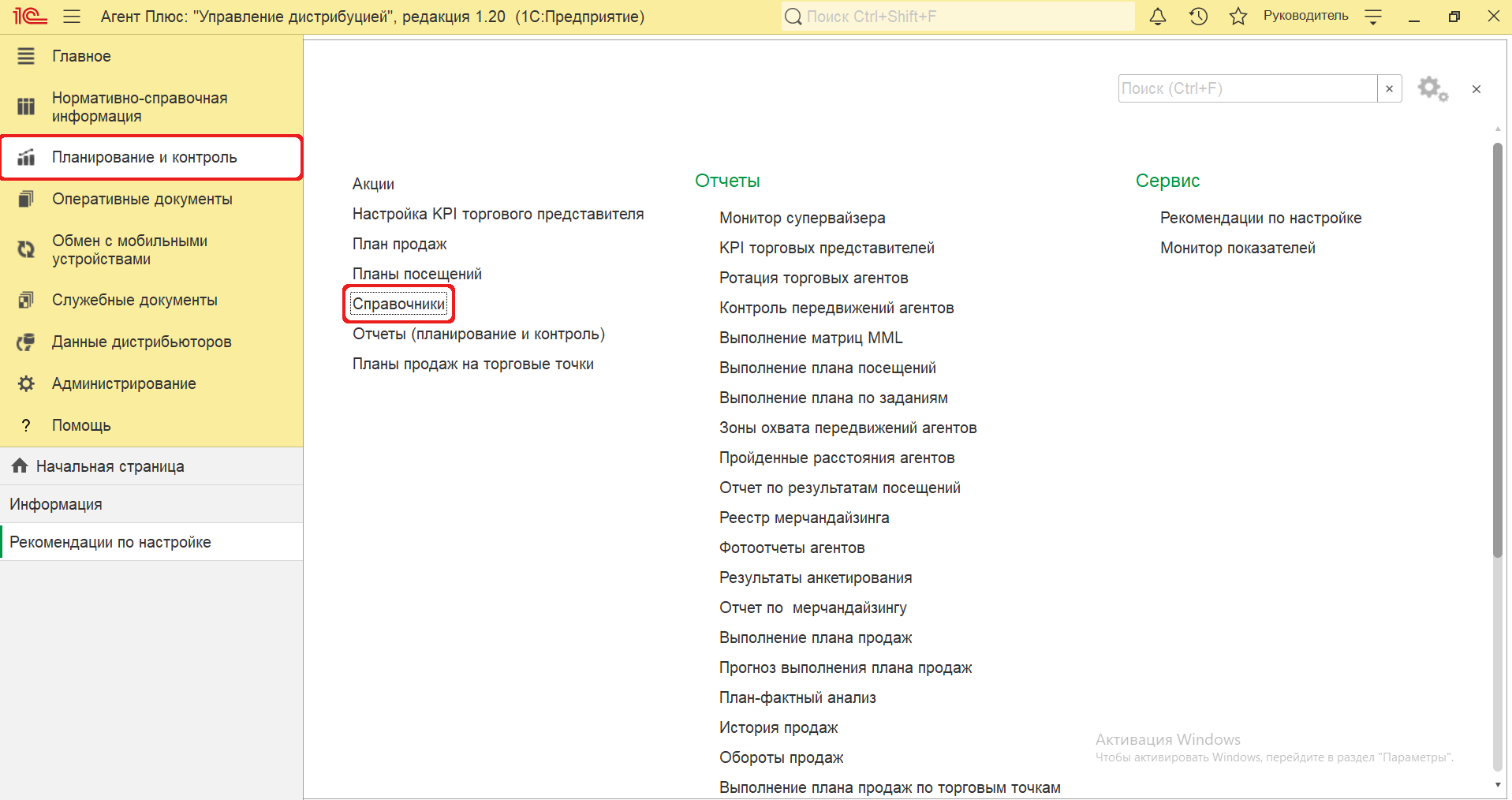Screen dimensions: 1512x800
Task: Click the scrollbar down arrow
Action: click(1497, 785)
